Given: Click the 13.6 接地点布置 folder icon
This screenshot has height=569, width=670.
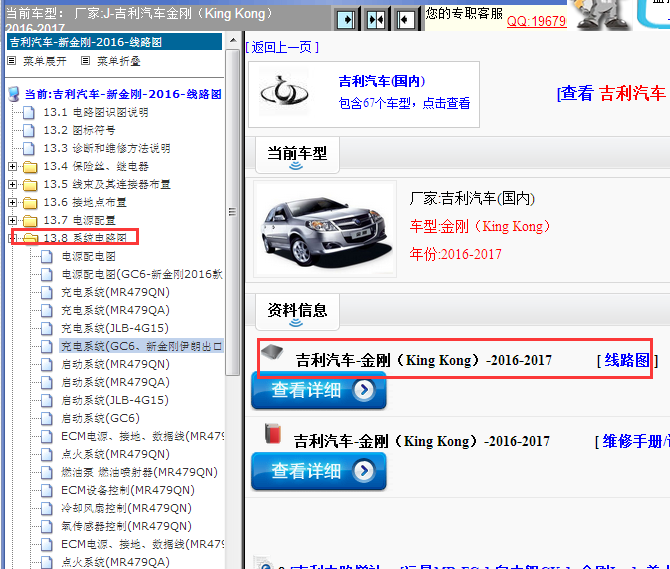Looking at the screenshot, I should point(30,202).
